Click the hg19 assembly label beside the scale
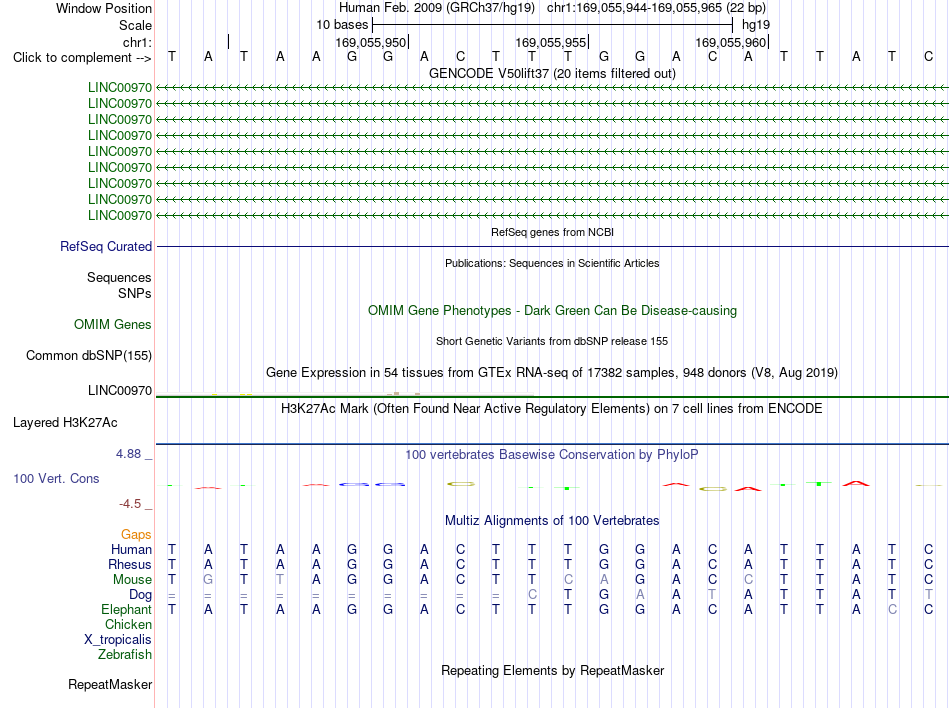 [756, 25]
